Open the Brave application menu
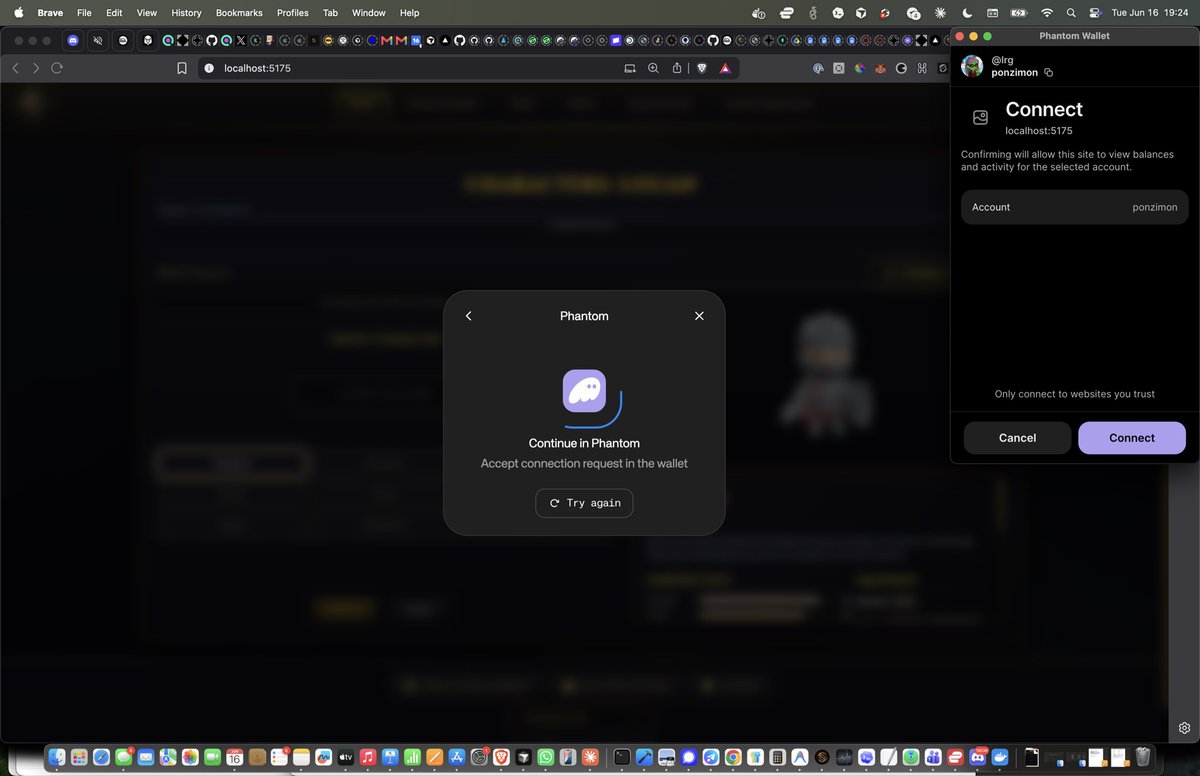The height and width of the screenshot is (776, 1200). coord(51,13)
